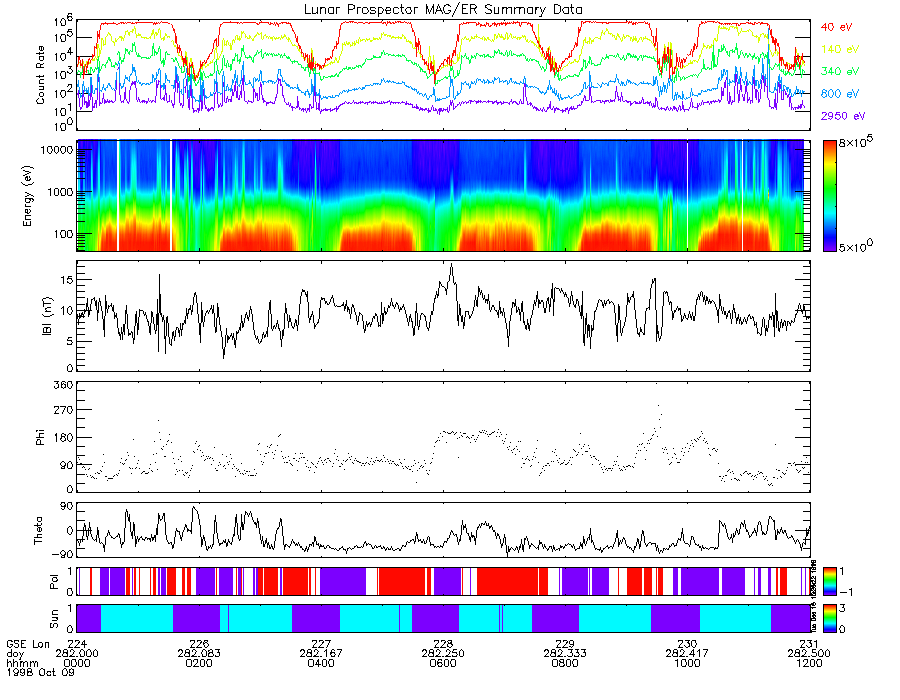Click the 'GSE Lon' row label
The height and width of the screenshot is (700, 900).
pos(28,644)
